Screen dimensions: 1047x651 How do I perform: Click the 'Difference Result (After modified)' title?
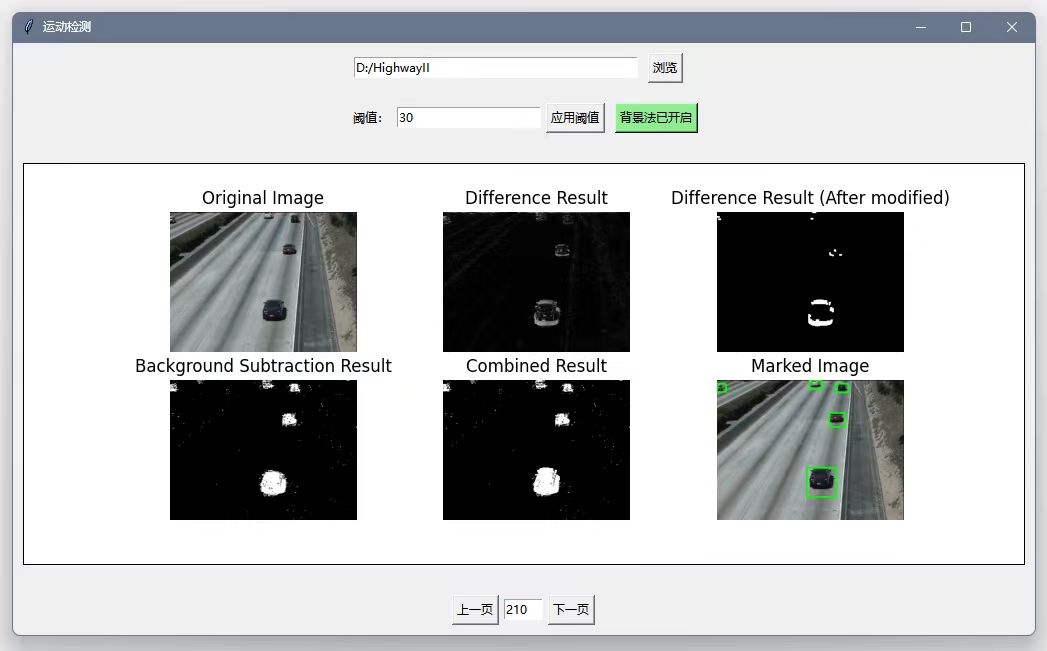point(810,198)
